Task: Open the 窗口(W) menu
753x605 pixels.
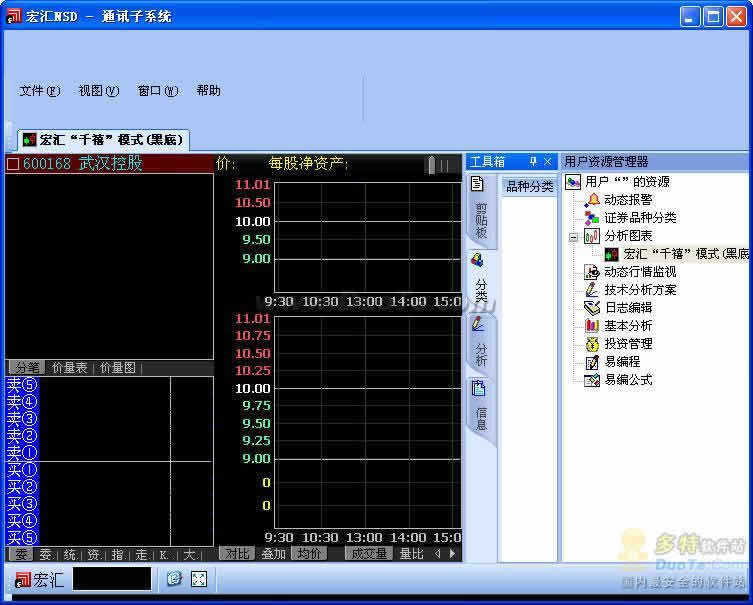Action: coord(158,90)
